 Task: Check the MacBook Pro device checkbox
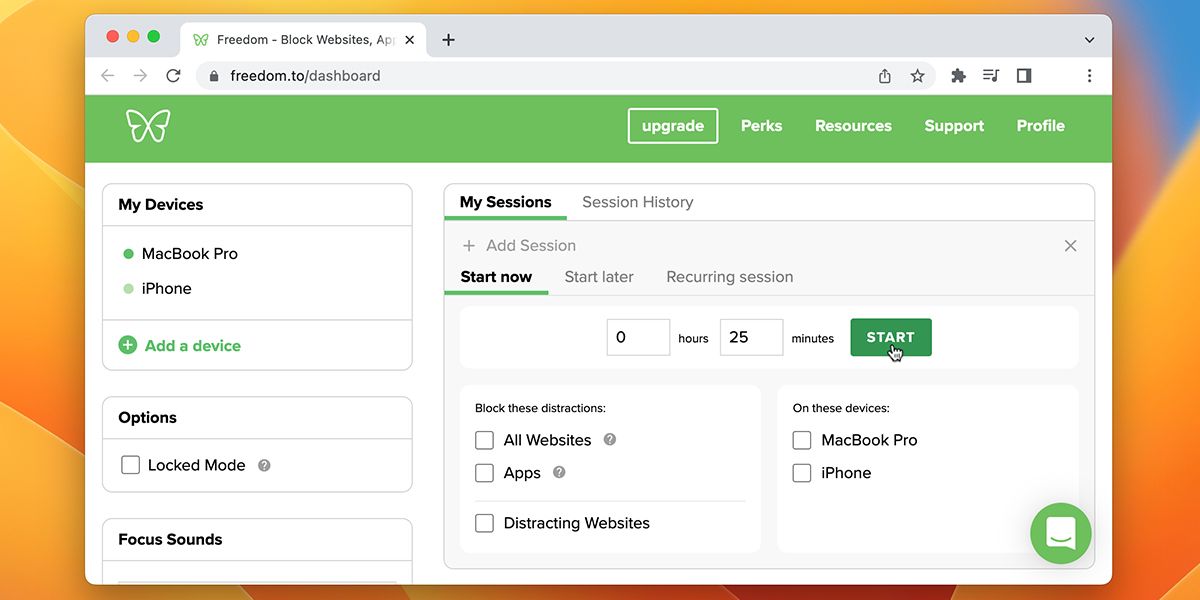(802, 440)
